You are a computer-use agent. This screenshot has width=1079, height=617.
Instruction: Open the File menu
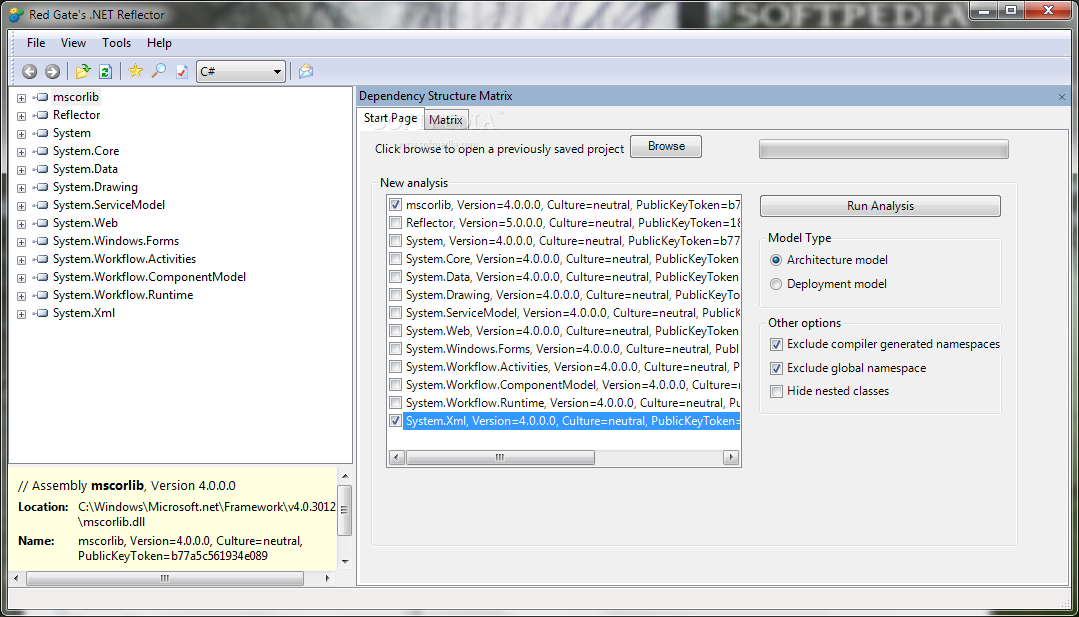[x=36, y=43]
